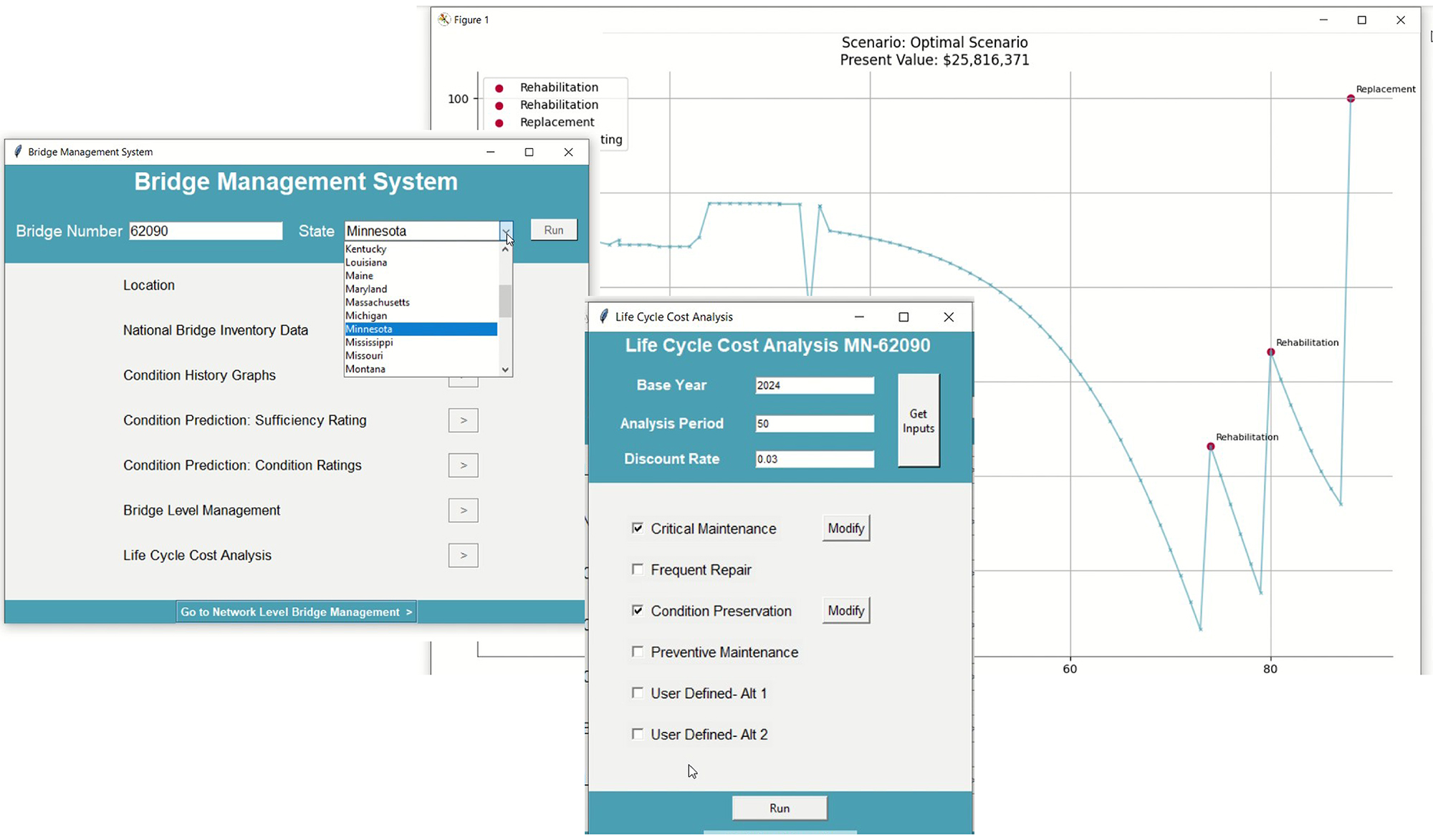This screenshot has width=1433, height=840.
Task: Collapse the State dropdown arrow
Action: [x=506, y=231]
